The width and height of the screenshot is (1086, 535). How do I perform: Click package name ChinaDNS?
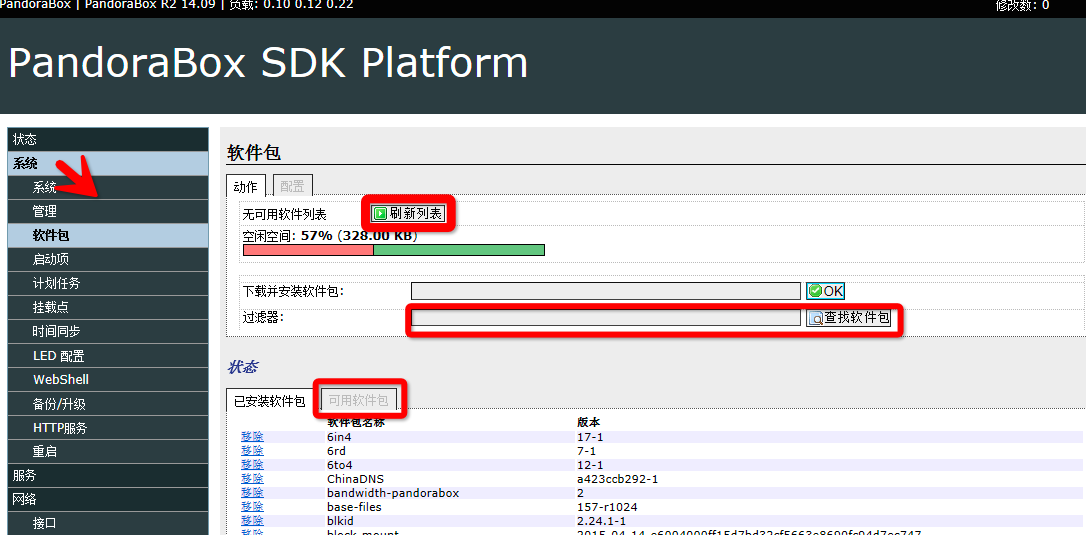point(355,479)
